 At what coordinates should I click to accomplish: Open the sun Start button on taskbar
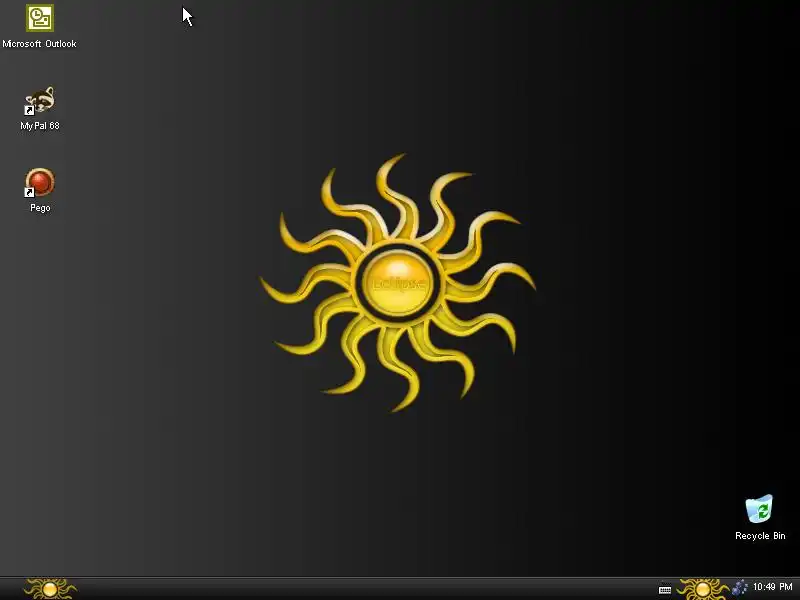(50, 589)
